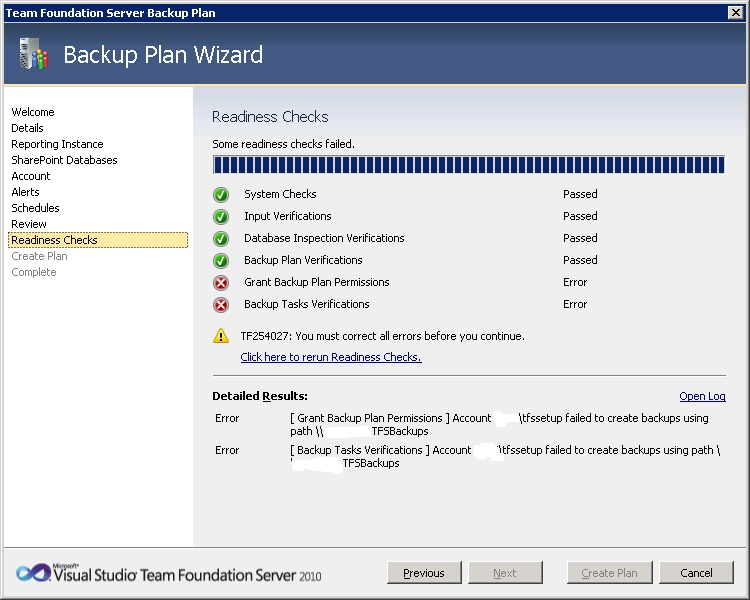Click the Backup Plan Wizard server icon
The image size is (750, 600).
(33, 55)
